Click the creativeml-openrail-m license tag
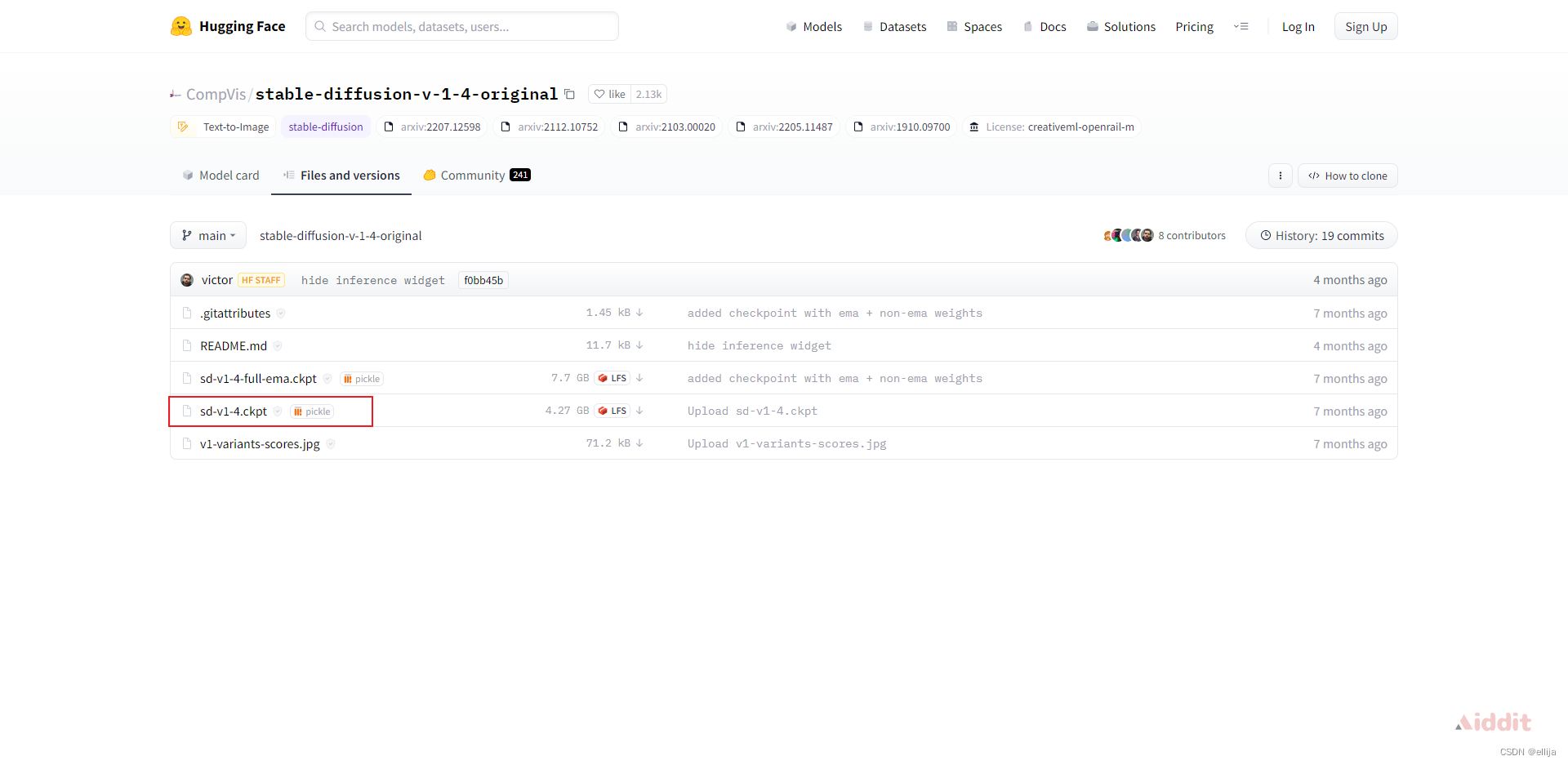The image size is (1568, 765). click(x=1052, y=127)
